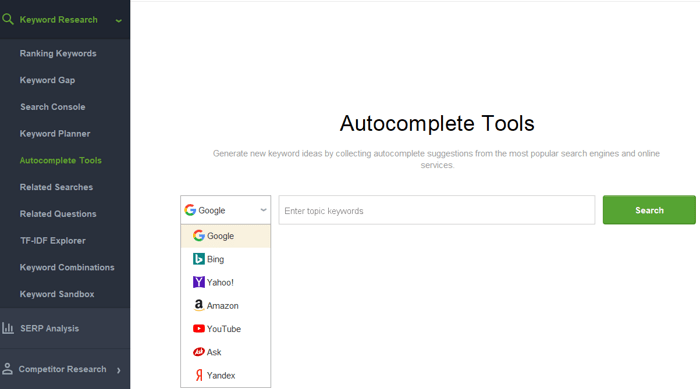The image size is (700, 389).
Task: Open Related Searches in the sidebar
Action: [56, 187]
